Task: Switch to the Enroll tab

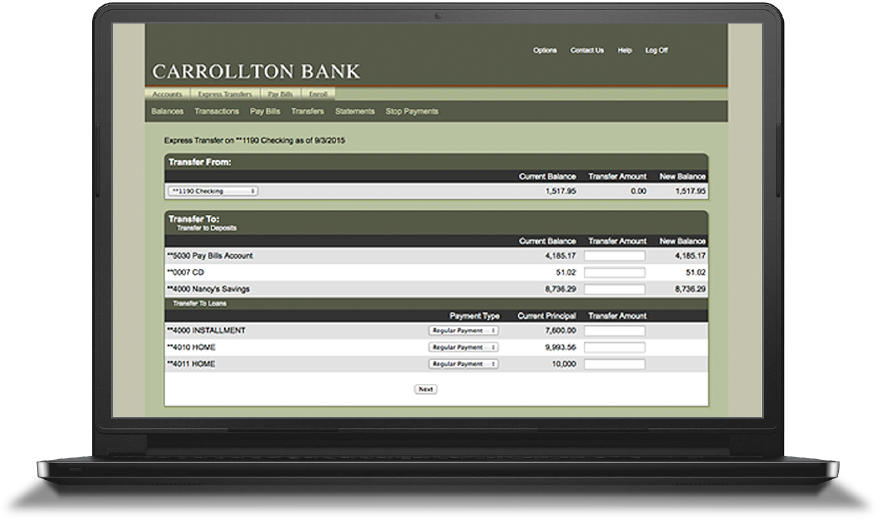Action: tap(318, 94)
